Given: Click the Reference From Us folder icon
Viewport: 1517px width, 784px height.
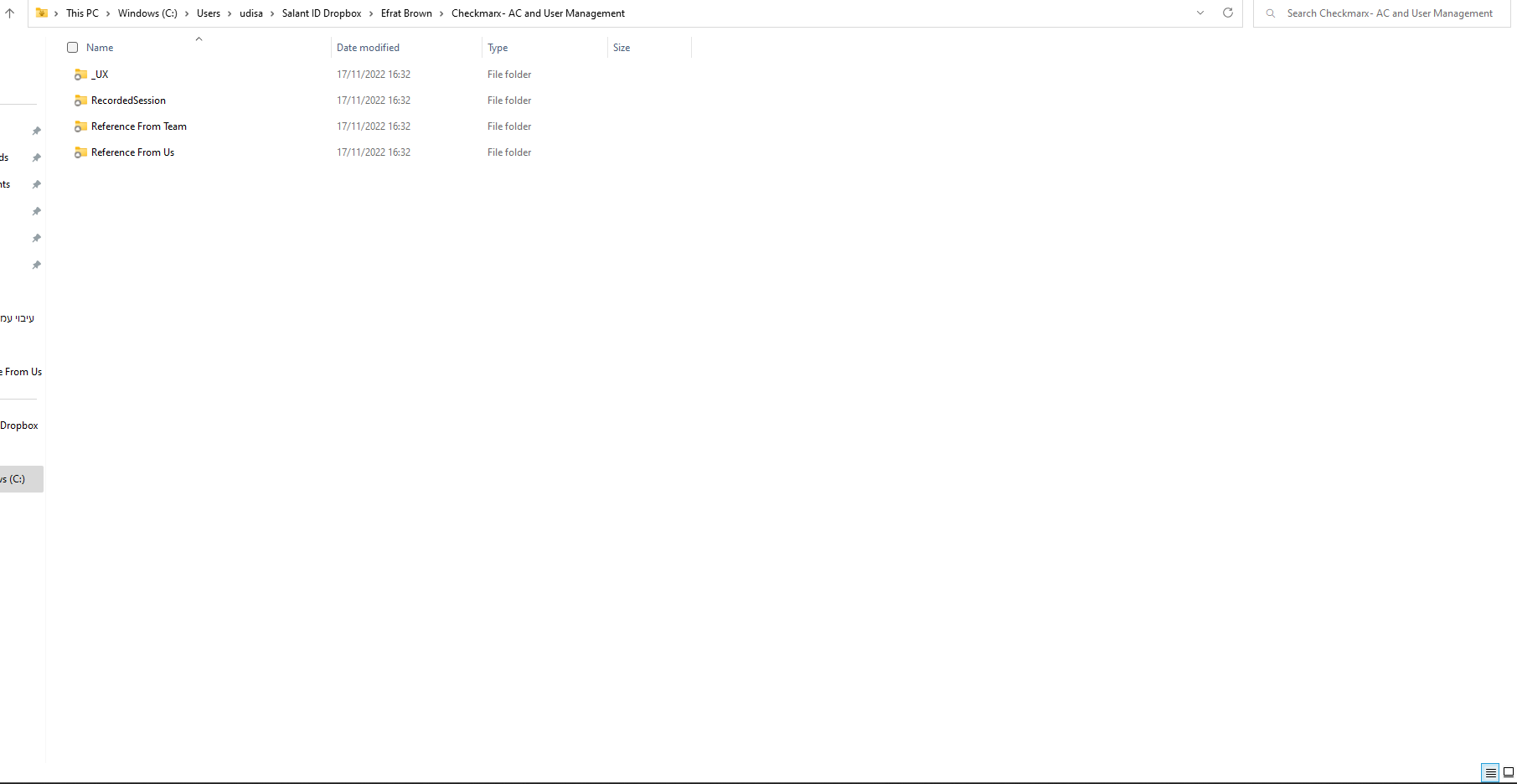Looking at the screenshot, I should pos(80,152).
